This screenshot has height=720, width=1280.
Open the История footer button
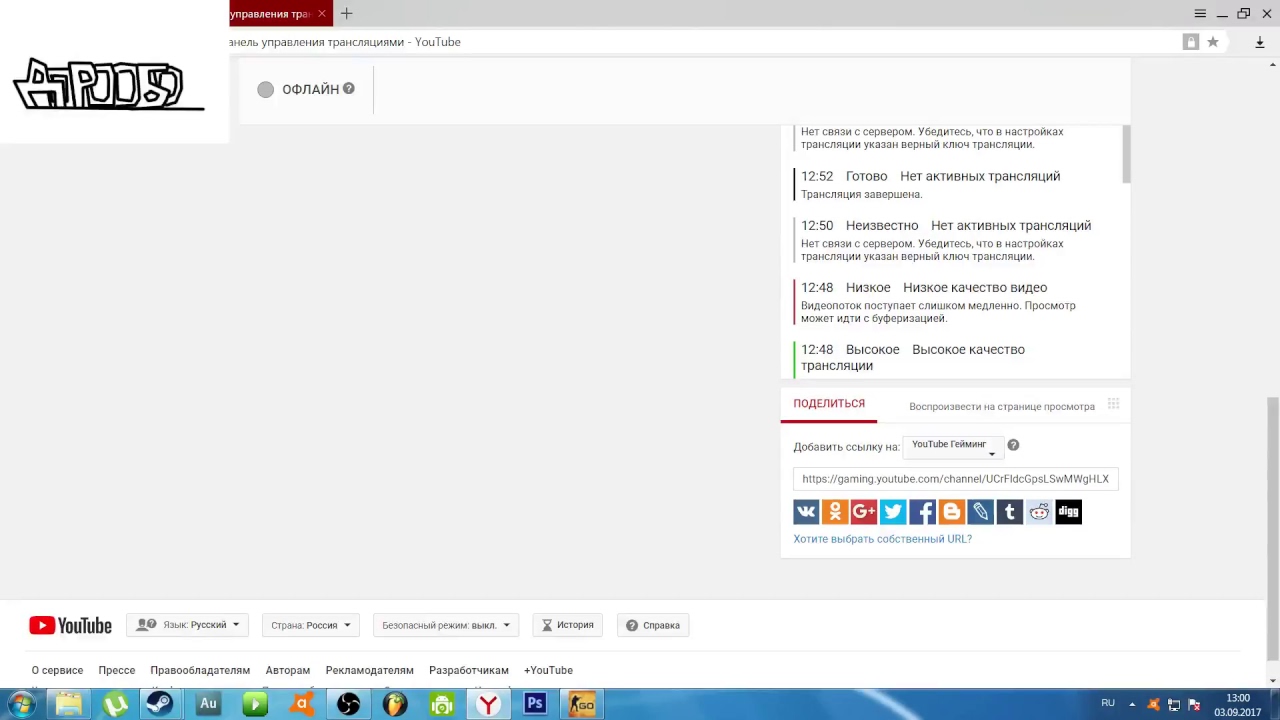point(568,625)
